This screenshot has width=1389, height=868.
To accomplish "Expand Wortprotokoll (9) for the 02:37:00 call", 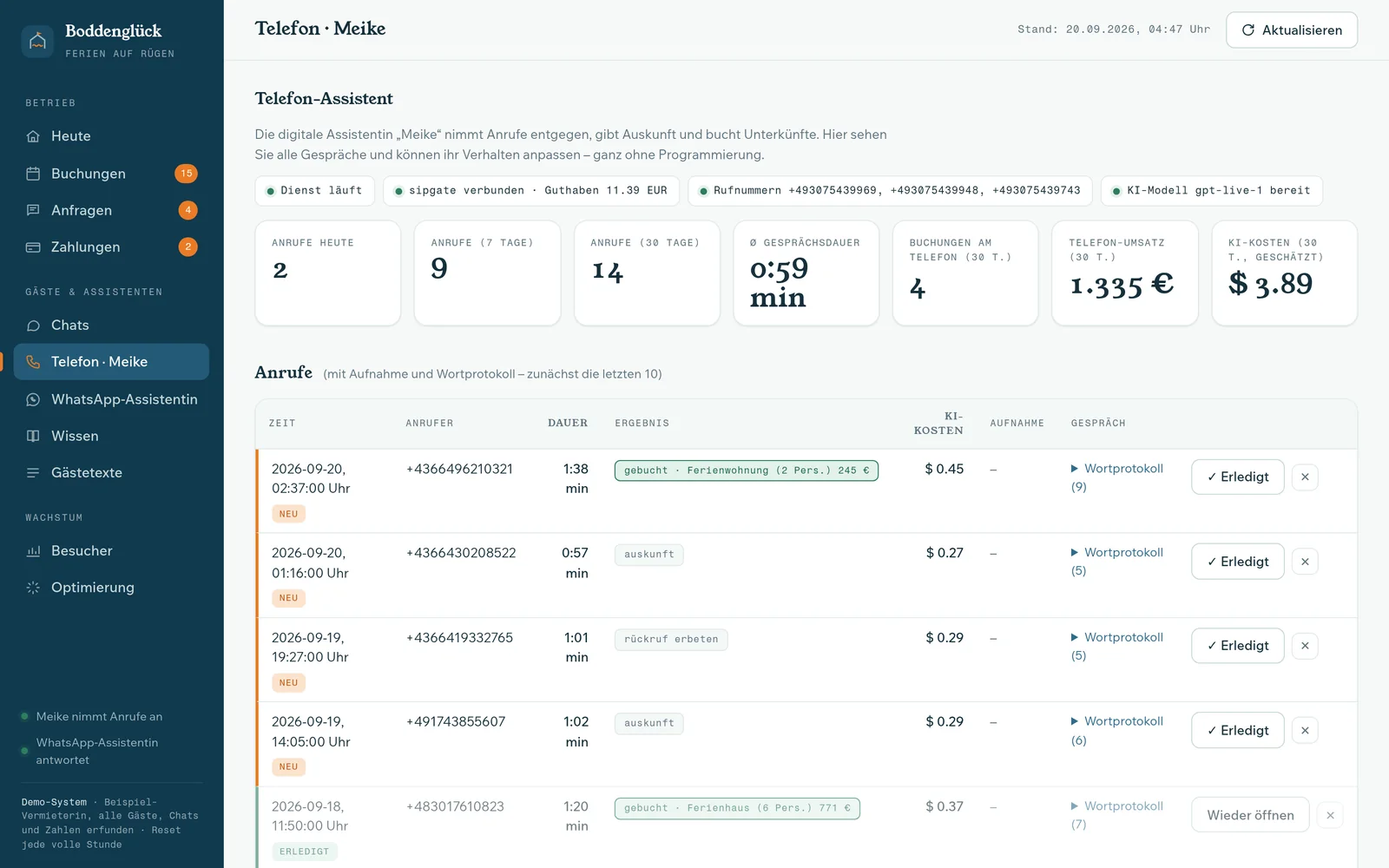I will click(1117, 477).
